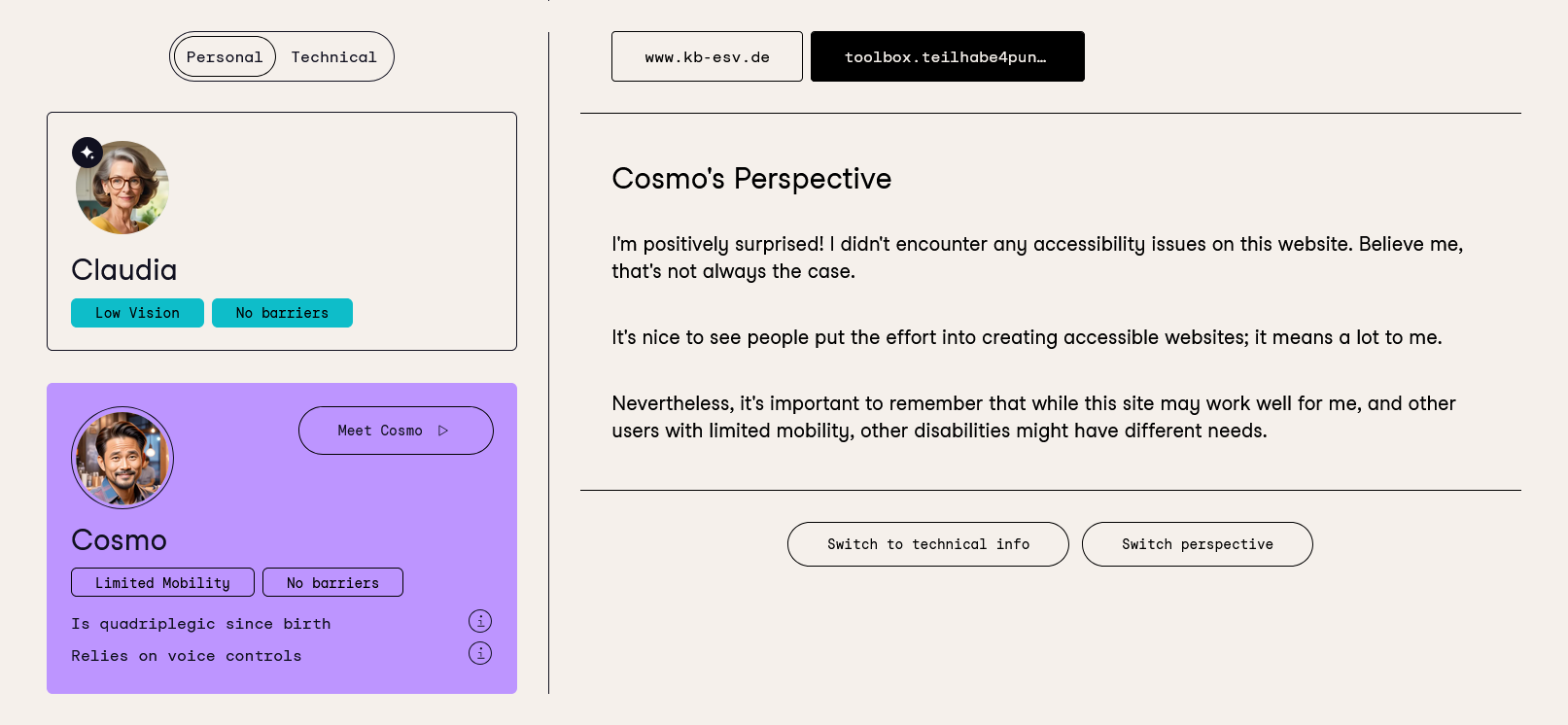
Task: Click Switch to technical info button
Action: pyautogui.click(x=927, y=544)
